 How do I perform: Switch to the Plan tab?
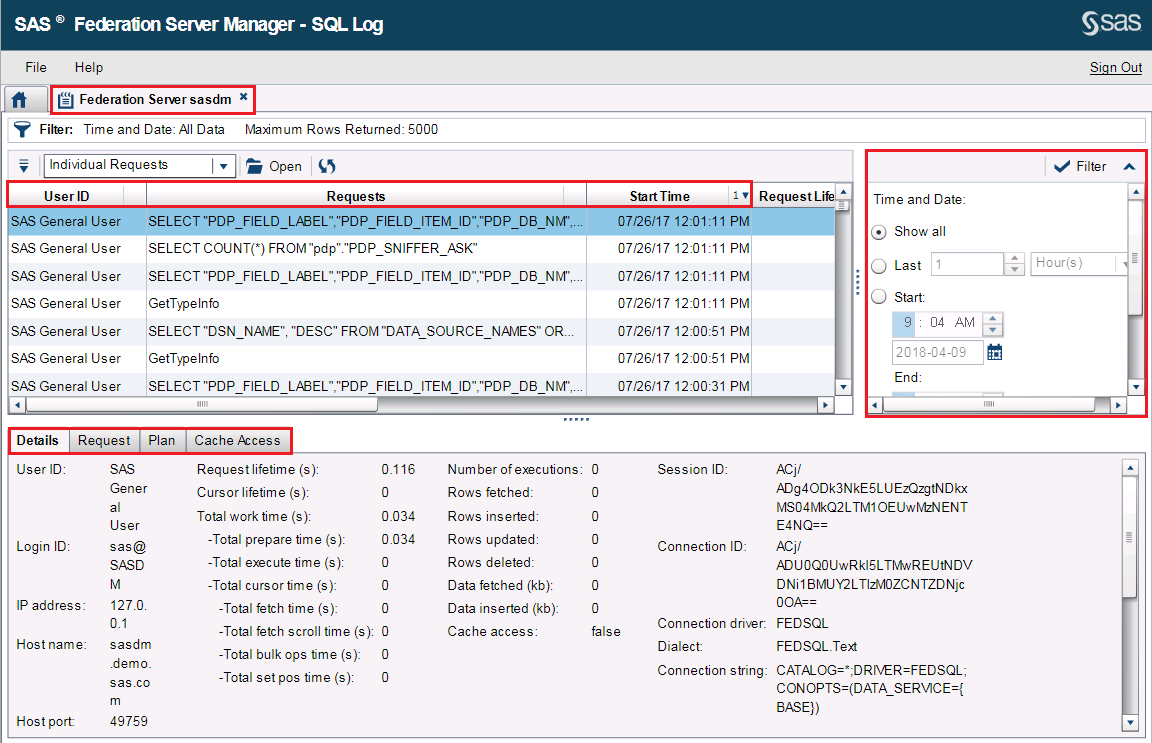[x=162, y=440]
